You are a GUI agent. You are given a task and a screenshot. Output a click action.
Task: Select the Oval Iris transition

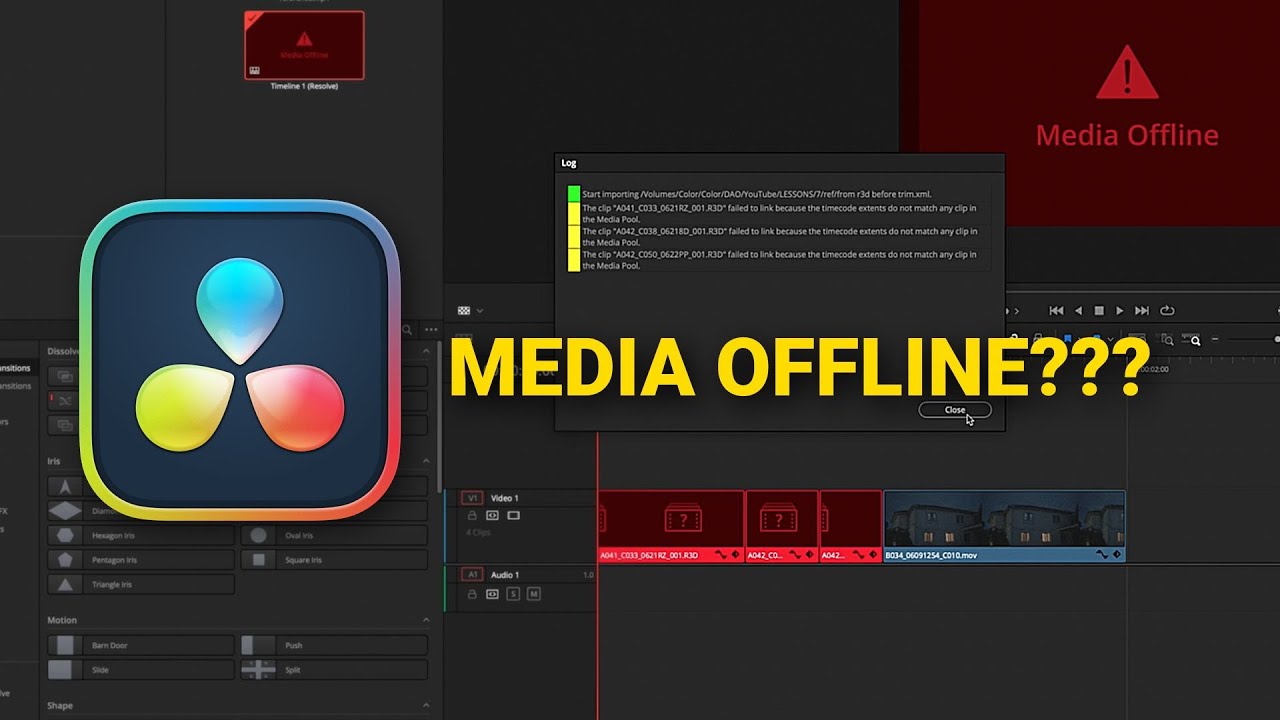[334, 535]
